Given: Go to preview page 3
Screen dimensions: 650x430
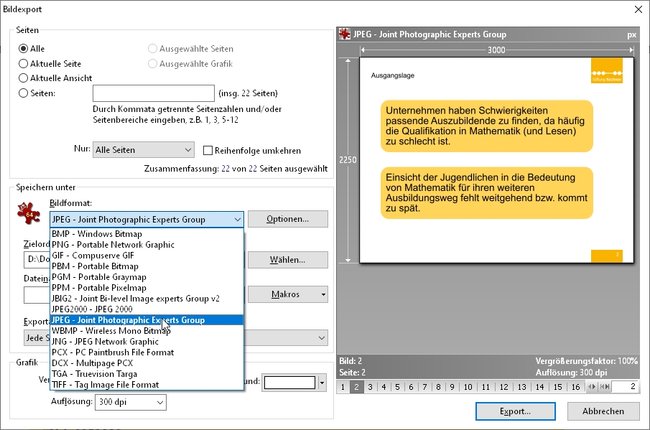Looking at the screenshot, I should point(370,387).
